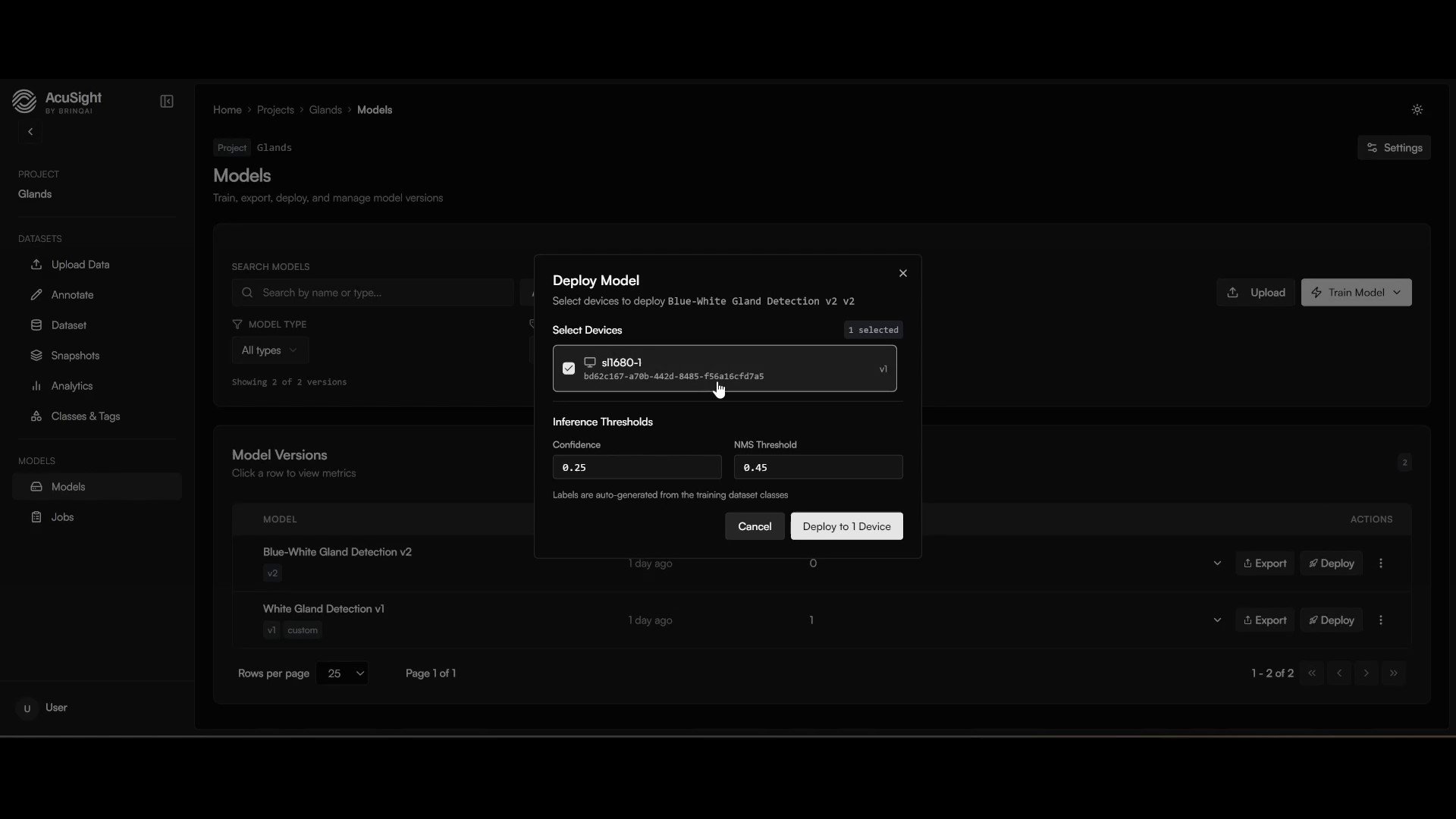Open Upload Data in sidebar
Screen dimensions: 1456x819
(x=97, y=265)
